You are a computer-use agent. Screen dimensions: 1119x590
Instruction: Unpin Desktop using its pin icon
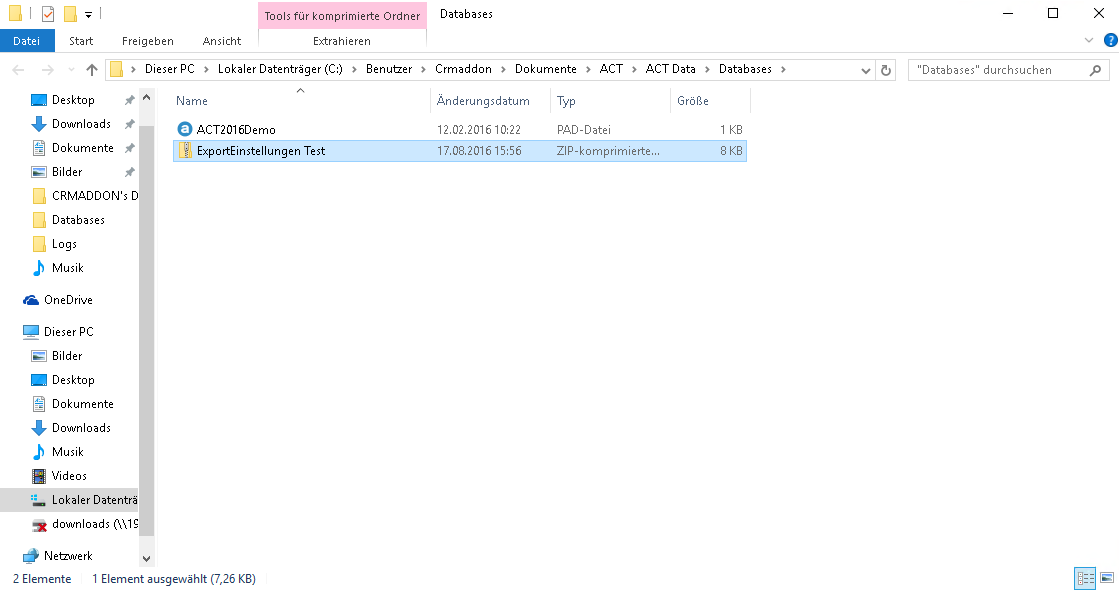[x=129, y=101]
